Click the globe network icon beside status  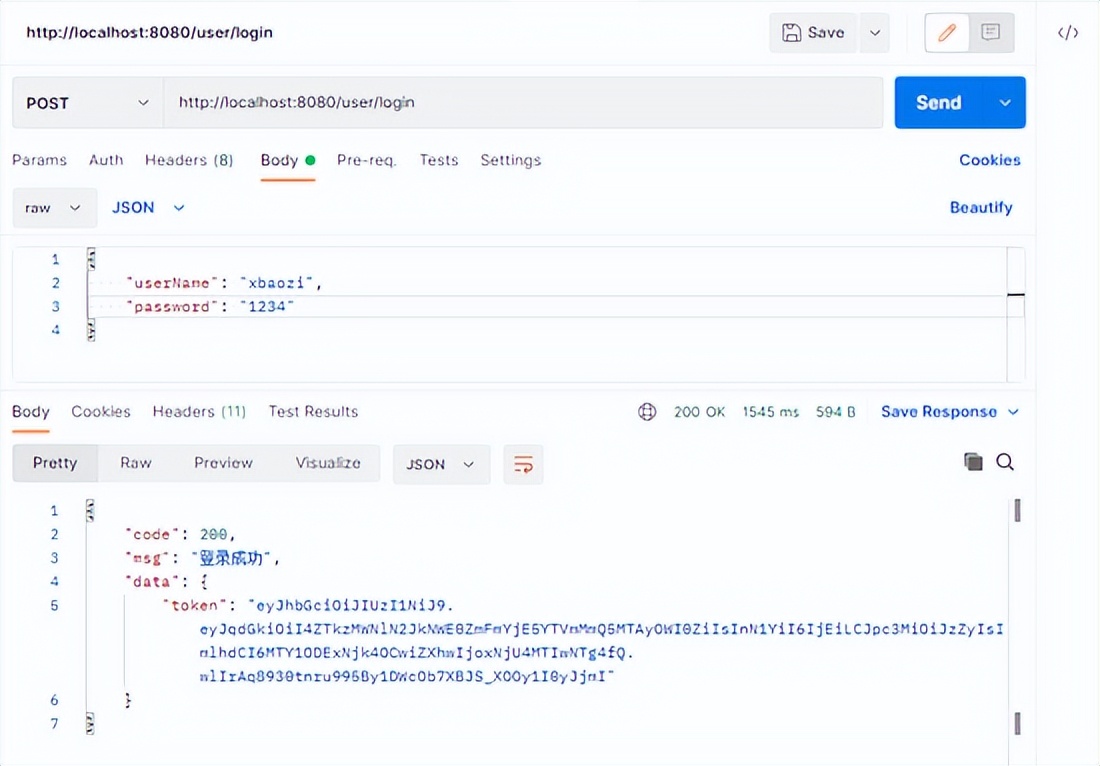(647, 412)
